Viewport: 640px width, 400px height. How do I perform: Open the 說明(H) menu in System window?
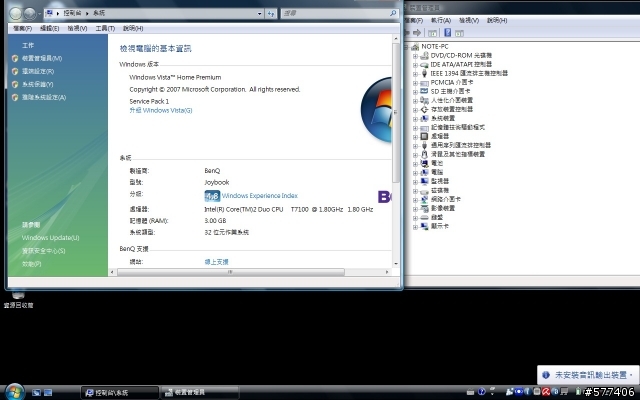[133, 28]
